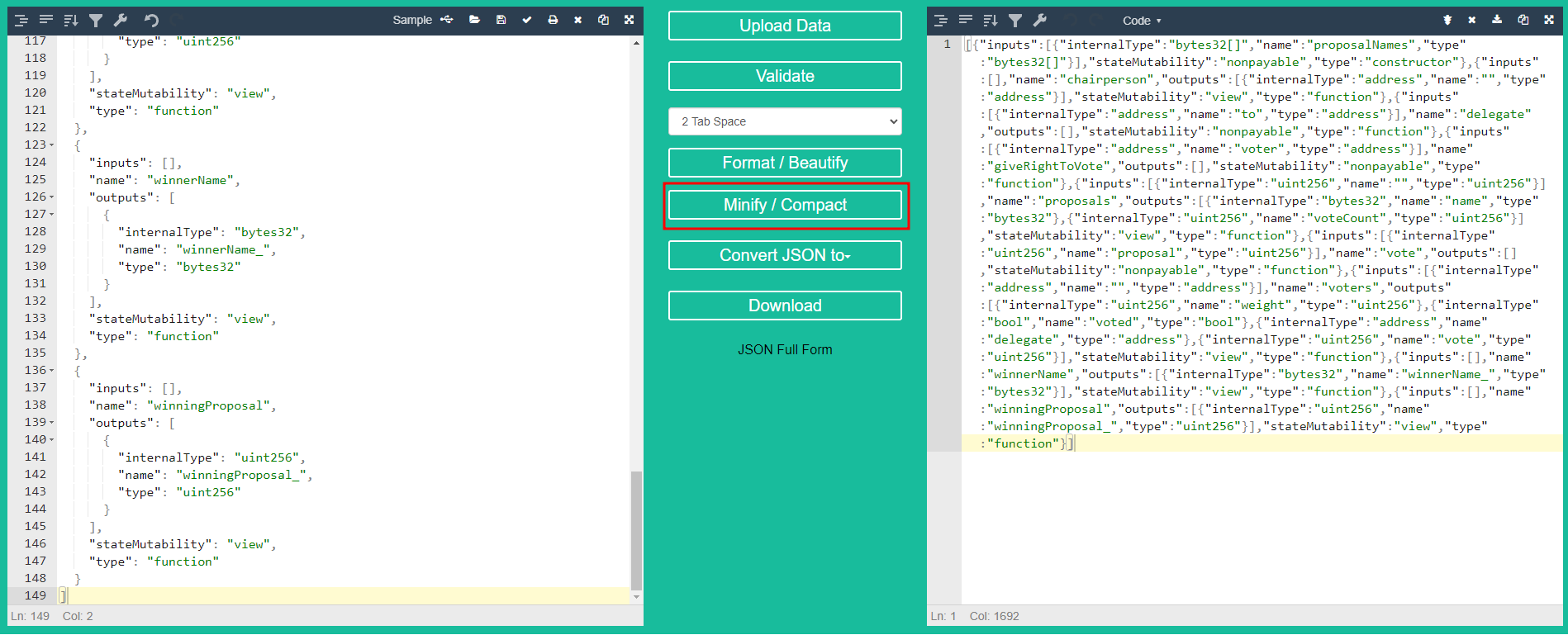Click the "winningProposal_" value on line 142
This screenshot has height=635, width=1568.
(x=241, y=475)
